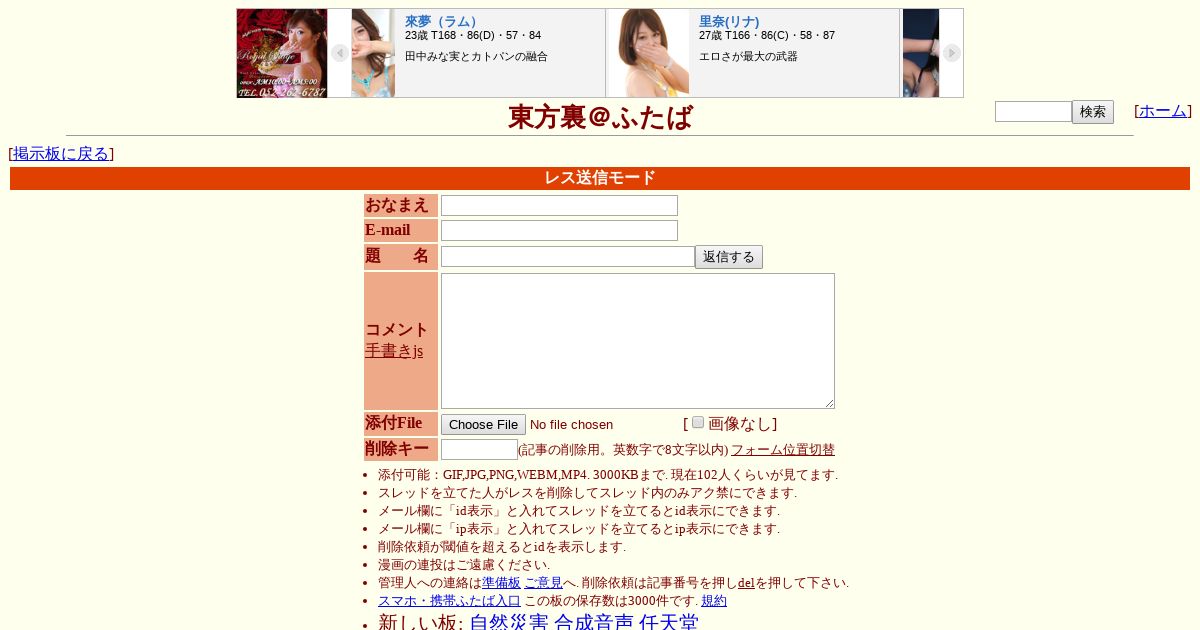
Task: Go to ホーム link
Action: pyautogui.click(x=1163, y=111)
